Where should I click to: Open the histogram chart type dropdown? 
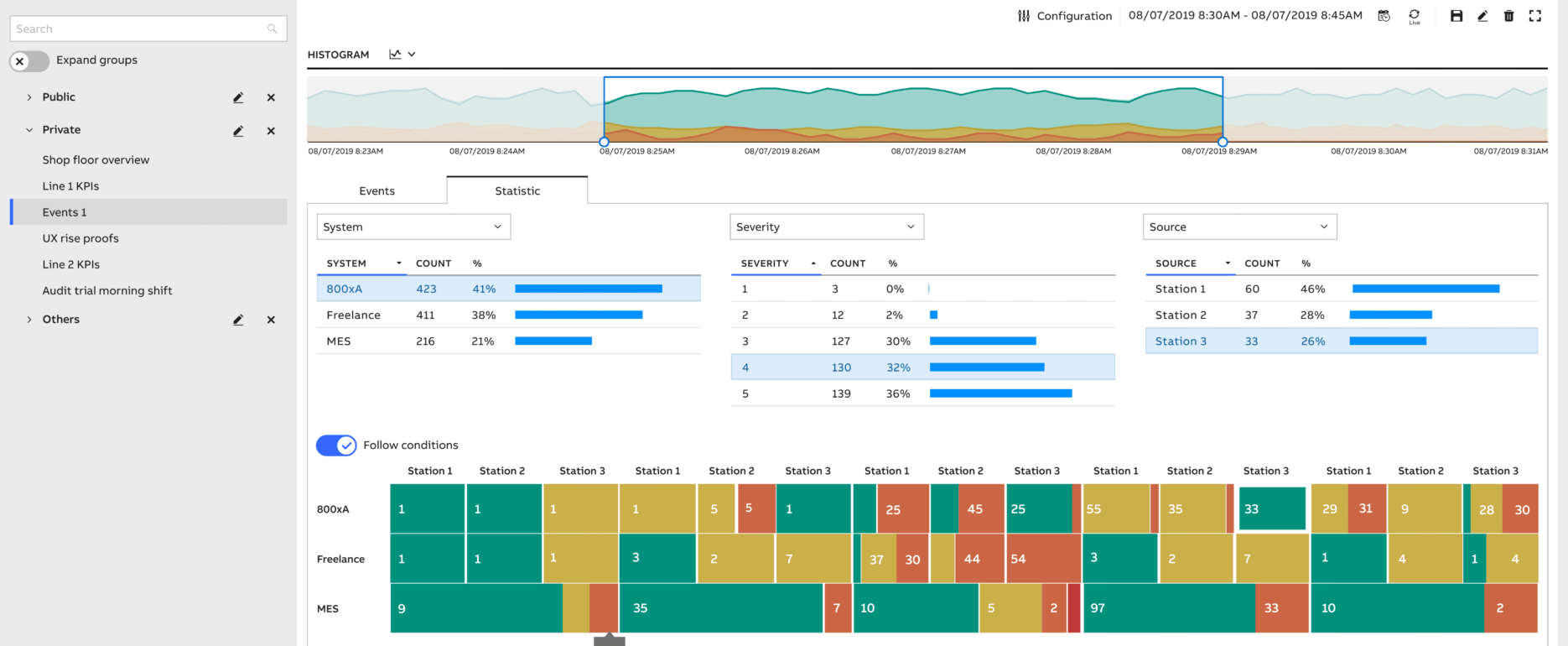tap(402, 55)
